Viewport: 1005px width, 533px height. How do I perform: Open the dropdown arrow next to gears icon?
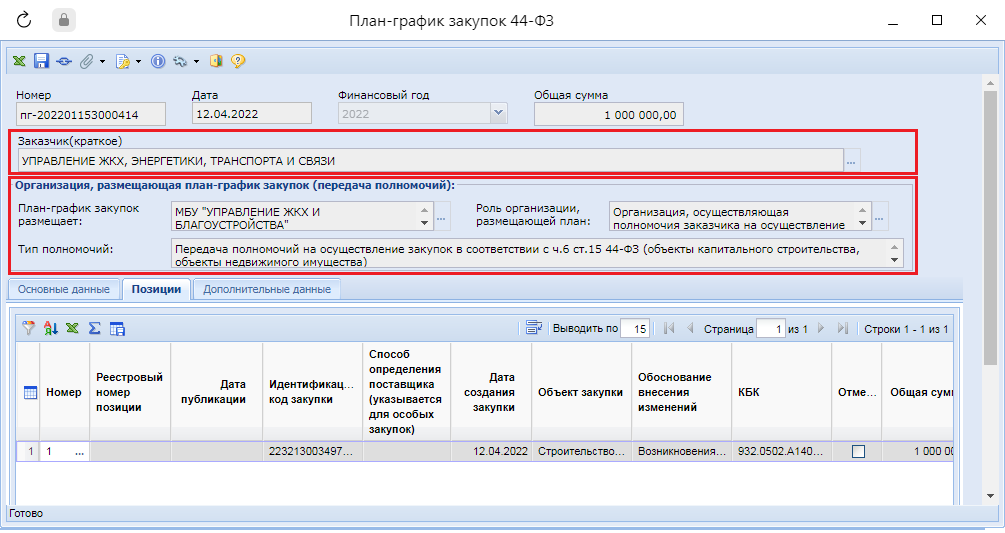[x=196, y=61]
